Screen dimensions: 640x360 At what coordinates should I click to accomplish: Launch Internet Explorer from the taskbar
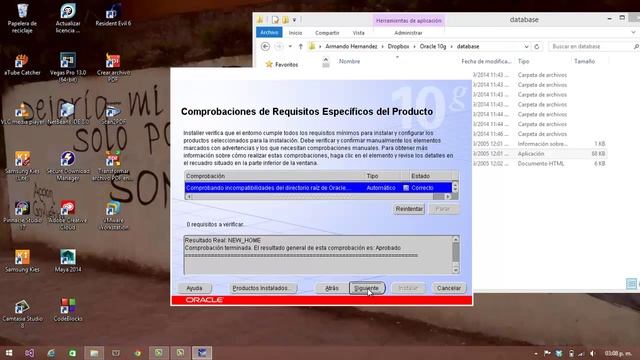(51, 353)
